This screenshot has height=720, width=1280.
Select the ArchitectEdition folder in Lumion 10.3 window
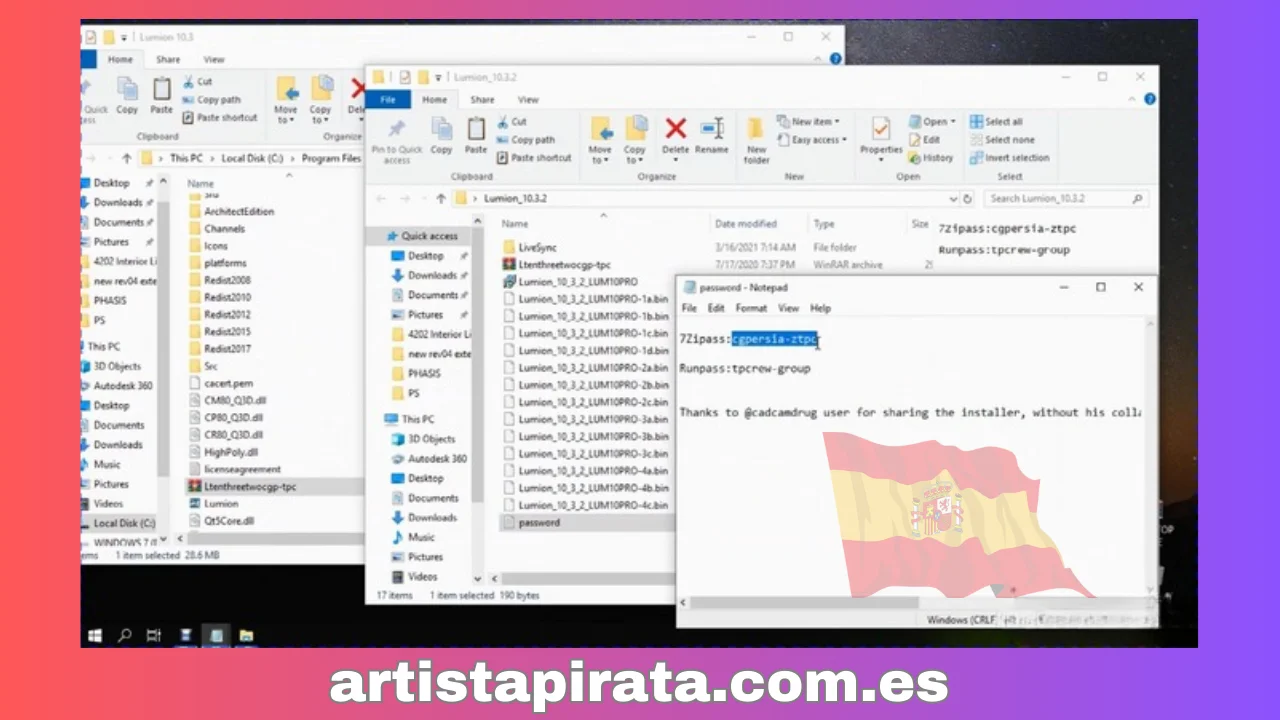pos(239,212)
